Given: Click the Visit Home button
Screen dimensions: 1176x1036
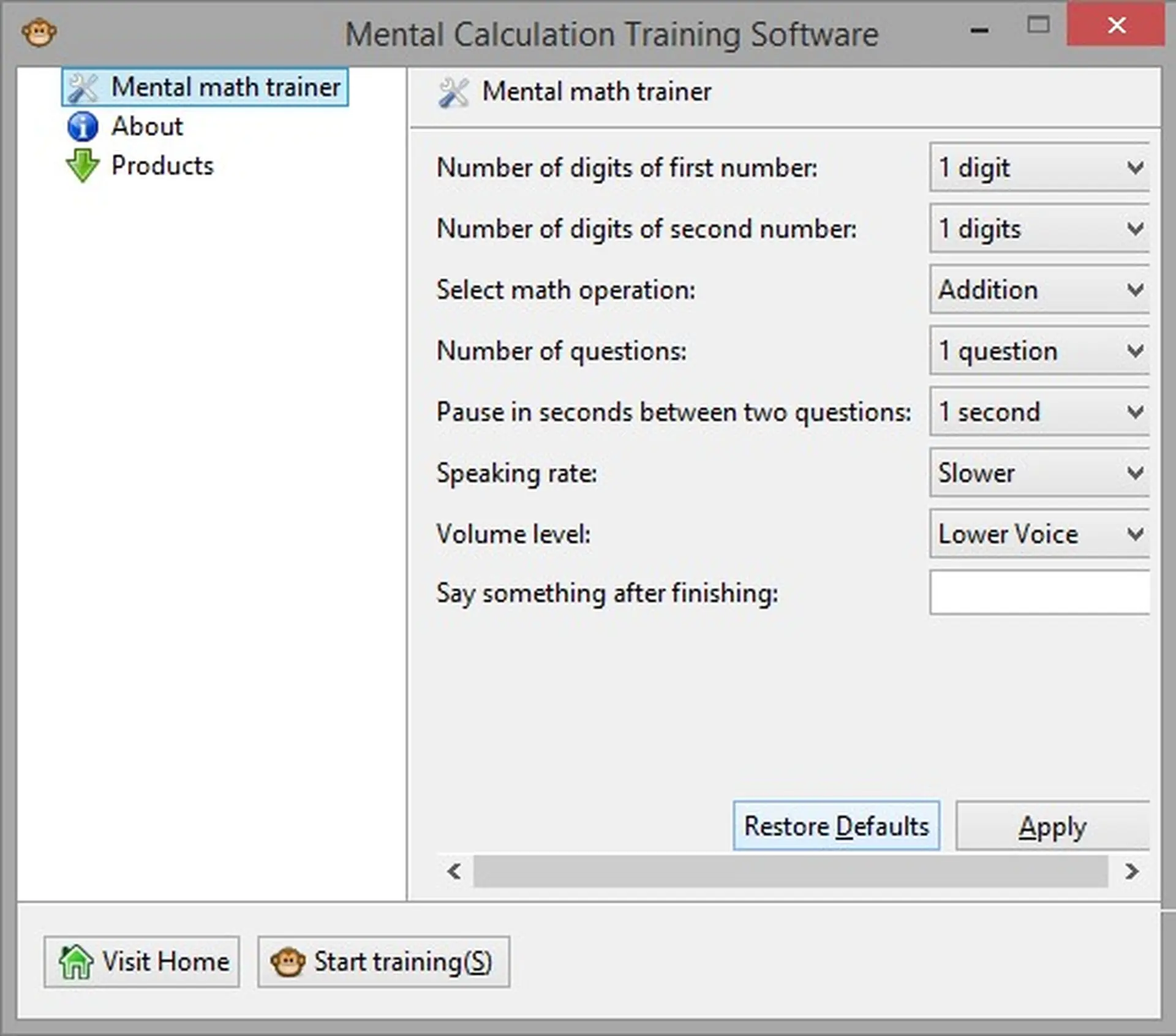Looking at the screenshot, I should (141, 961).
